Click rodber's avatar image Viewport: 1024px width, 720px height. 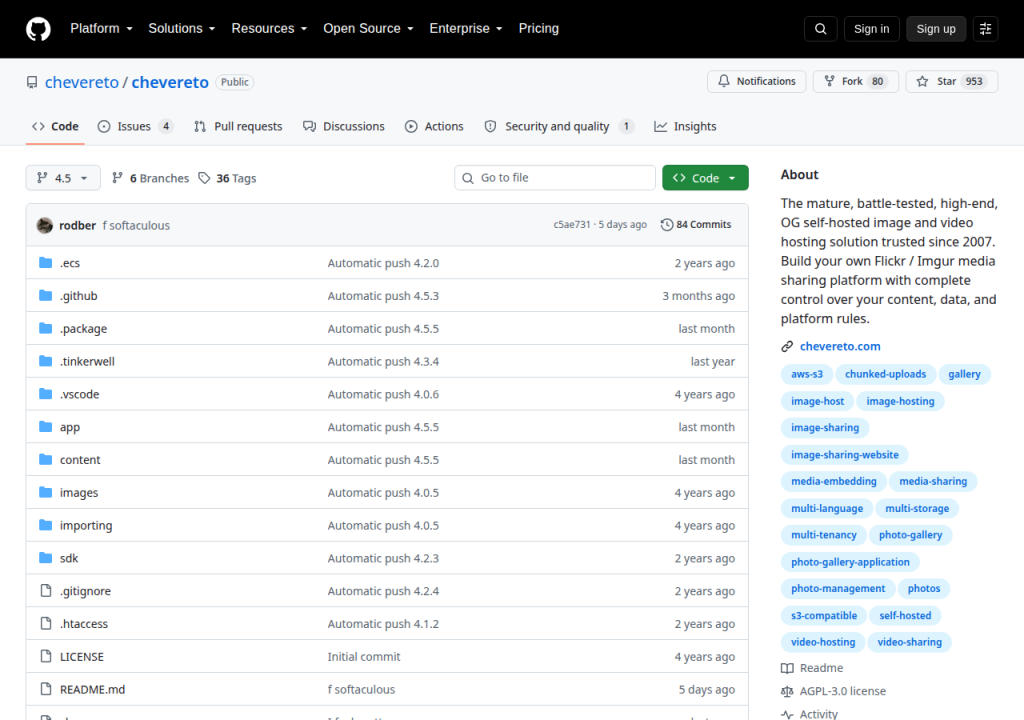pyautogui.click(x=44, y=225)
